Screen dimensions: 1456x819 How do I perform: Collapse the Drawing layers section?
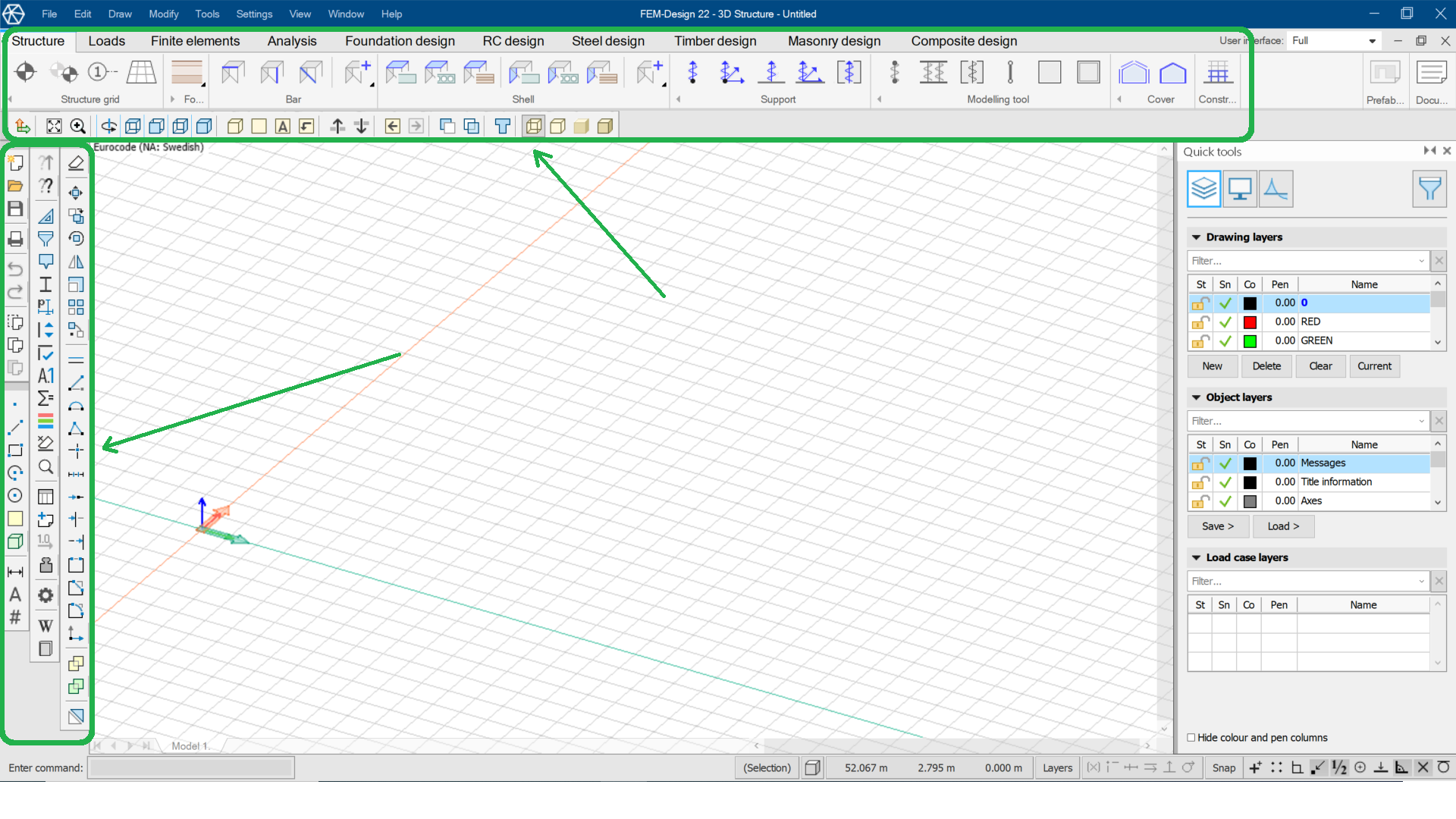click(x=1197, y=237)
